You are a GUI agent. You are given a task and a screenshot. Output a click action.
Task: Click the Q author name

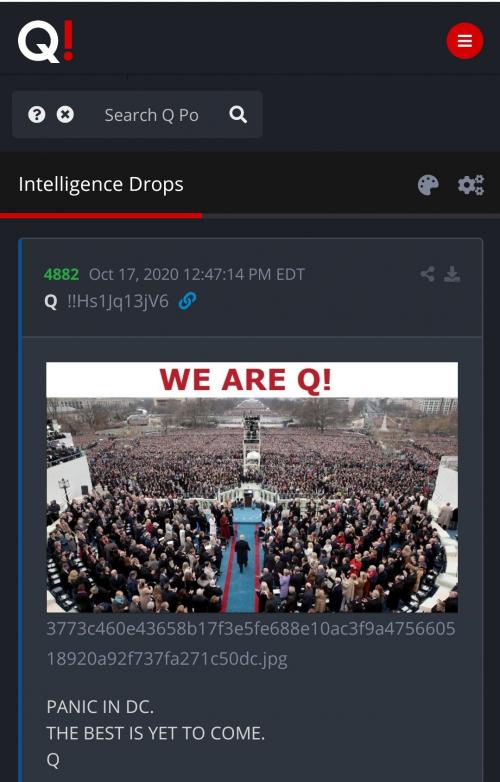pyautogui.click(x=50, y=302)
